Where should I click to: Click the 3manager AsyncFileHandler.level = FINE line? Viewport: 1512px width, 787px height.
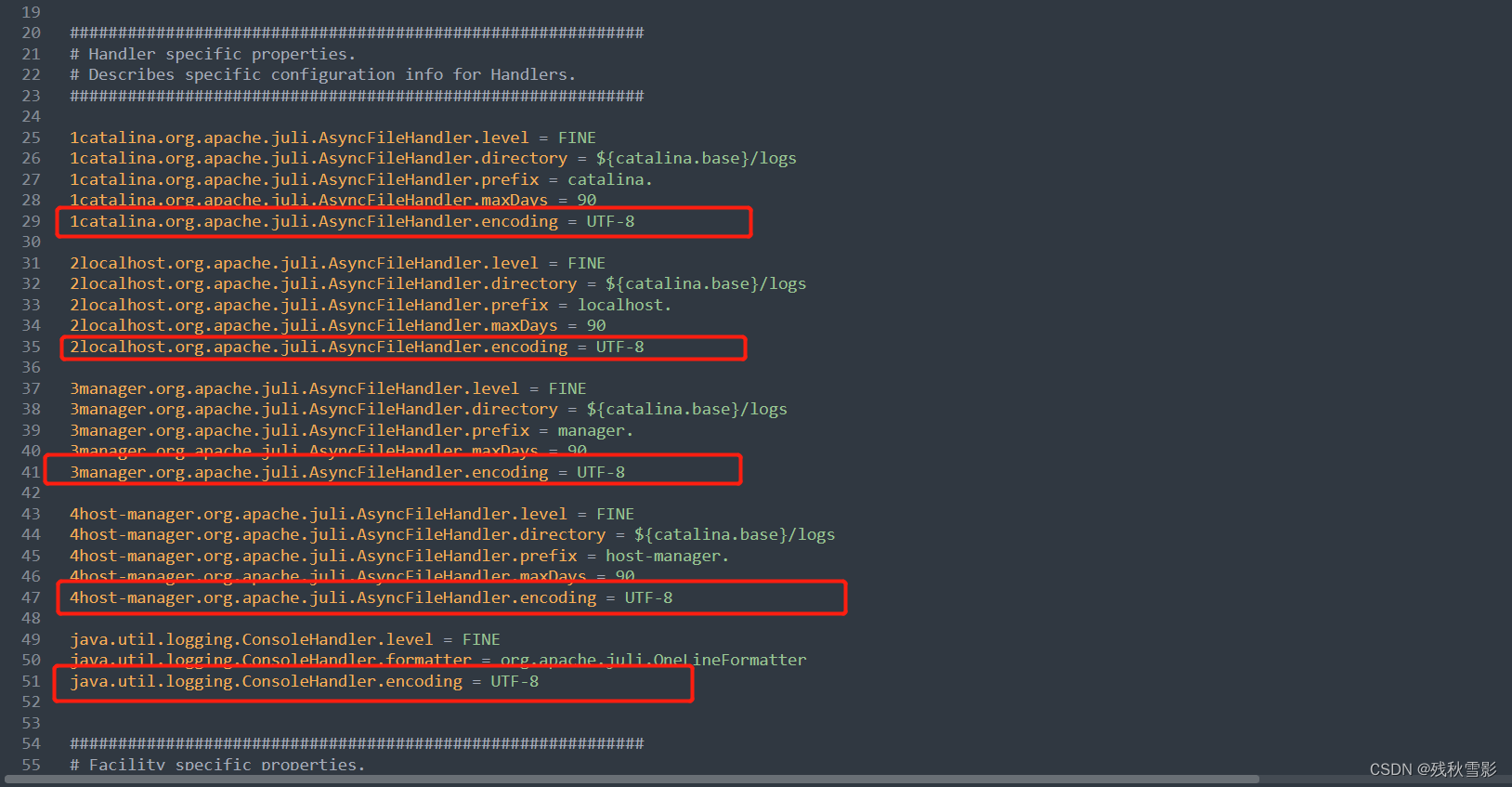(x=328, y=388)
